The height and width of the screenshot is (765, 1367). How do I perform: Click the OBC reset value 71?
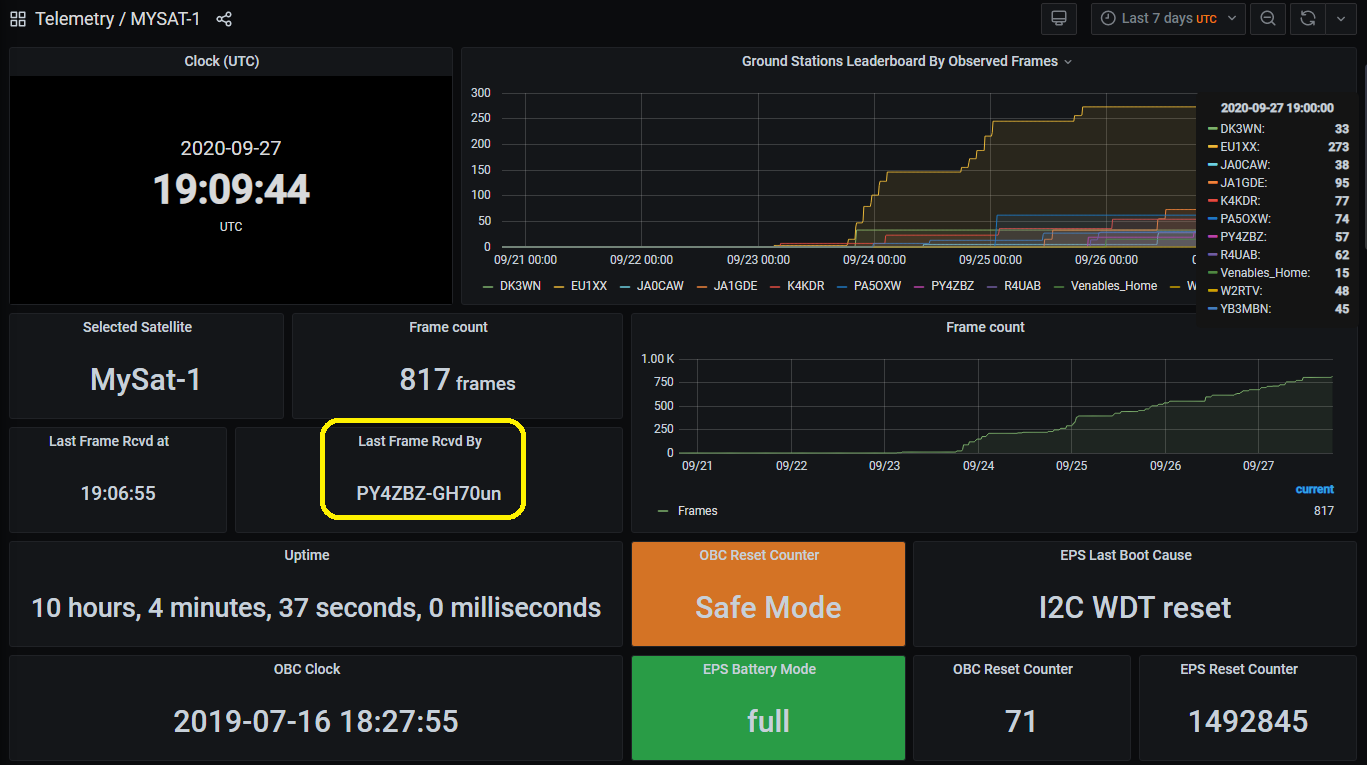[1022, 721]
